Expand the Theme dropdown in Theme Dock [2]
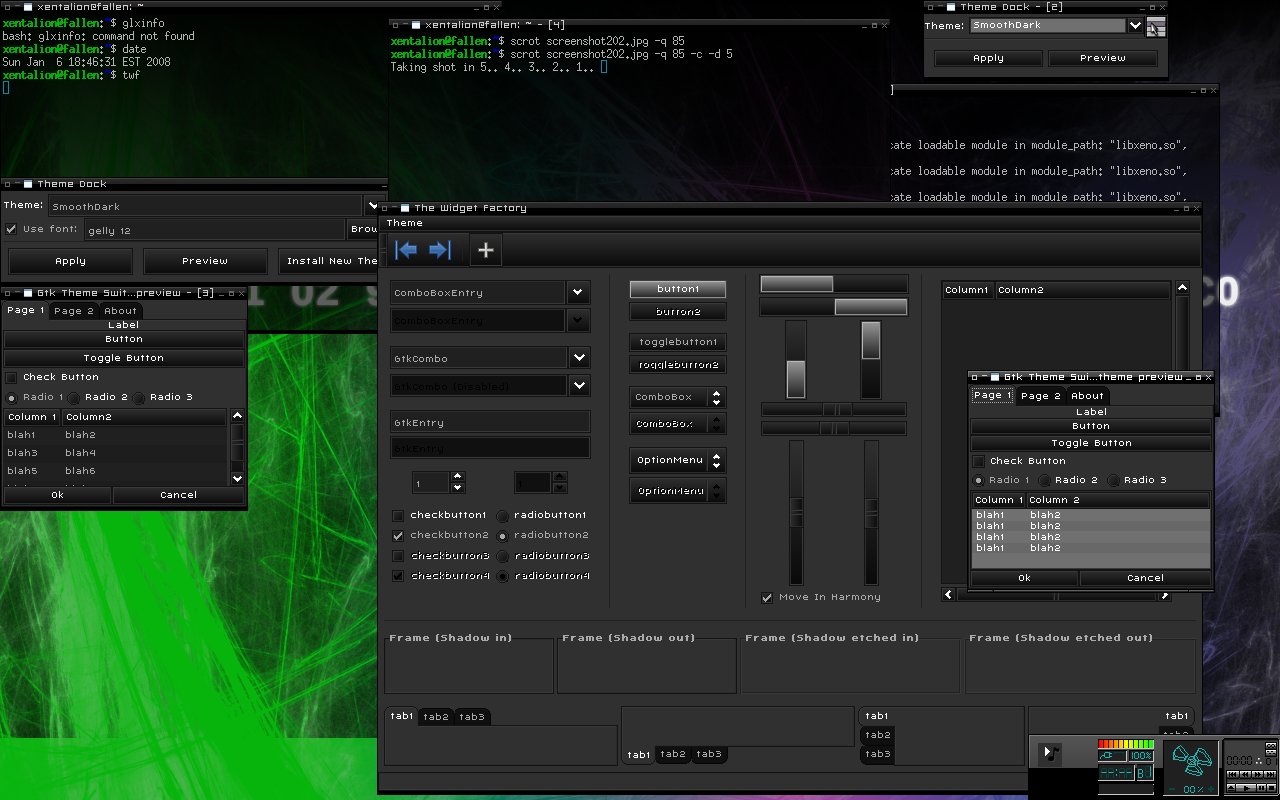Screen dimensions: 1280x800 (x=1135, y=26)
